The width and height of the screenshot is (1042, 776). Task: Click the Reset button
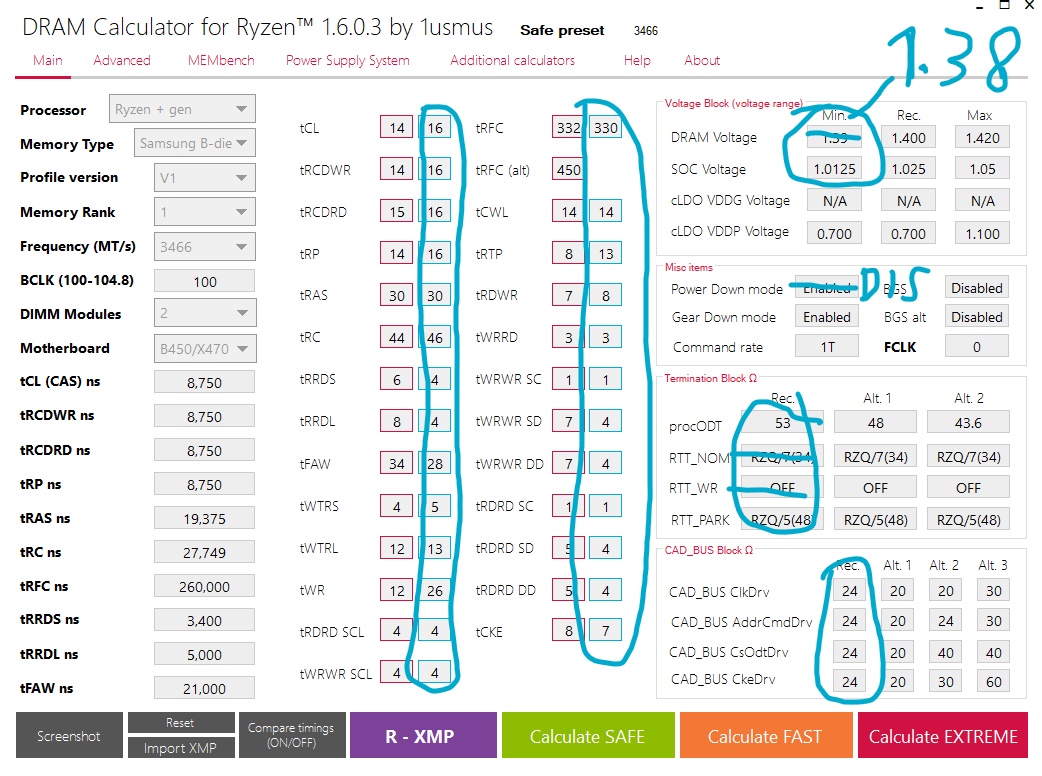pyautogui.click(x=181, y=723)
